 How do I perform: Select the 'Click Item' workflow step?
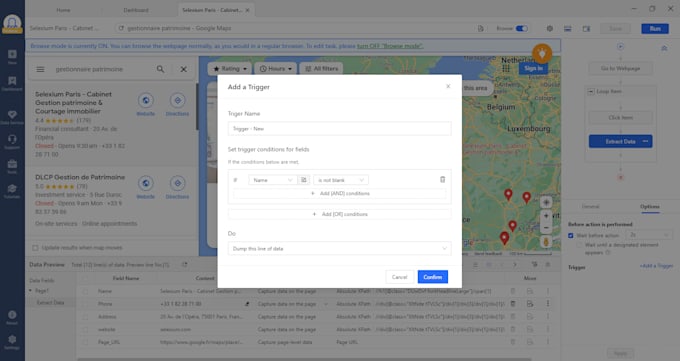pyautogui.click(x=620, y=118)
